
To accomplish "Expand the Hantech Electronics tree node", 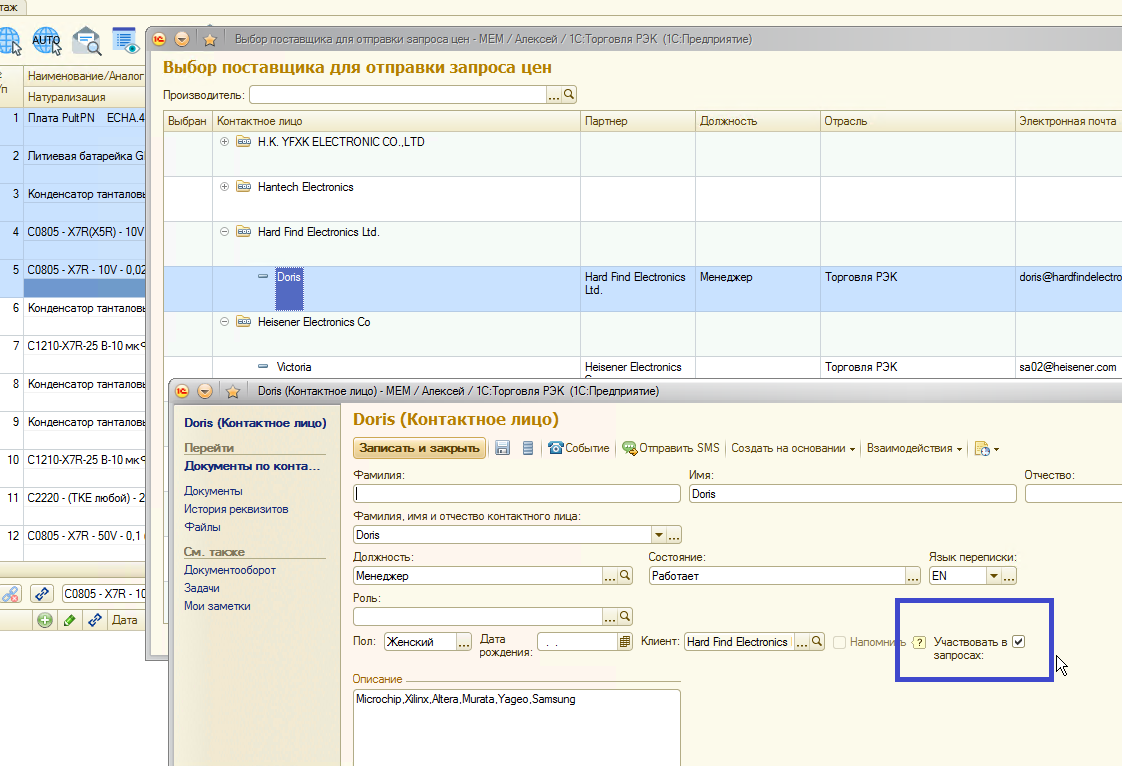I will click(x=225, y=187).
